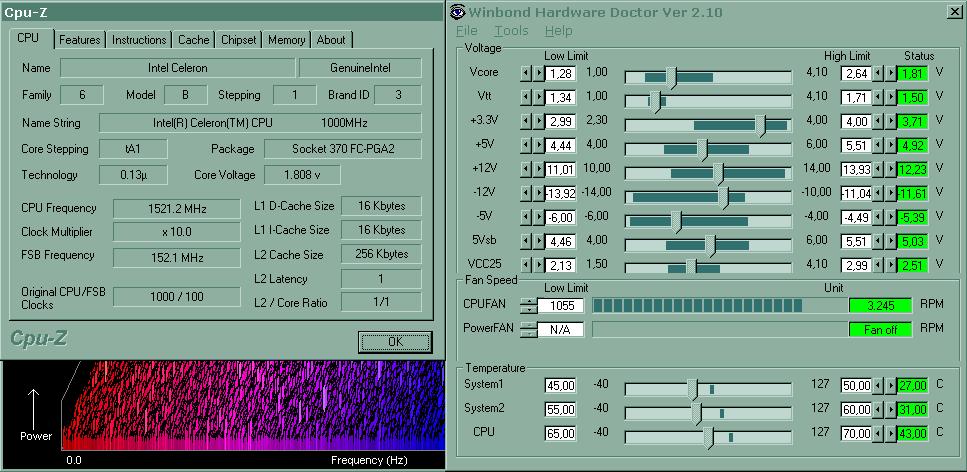967x472 pixels.
Task: Open the Instructions tab in Cpu-Z
Action: 139,39
